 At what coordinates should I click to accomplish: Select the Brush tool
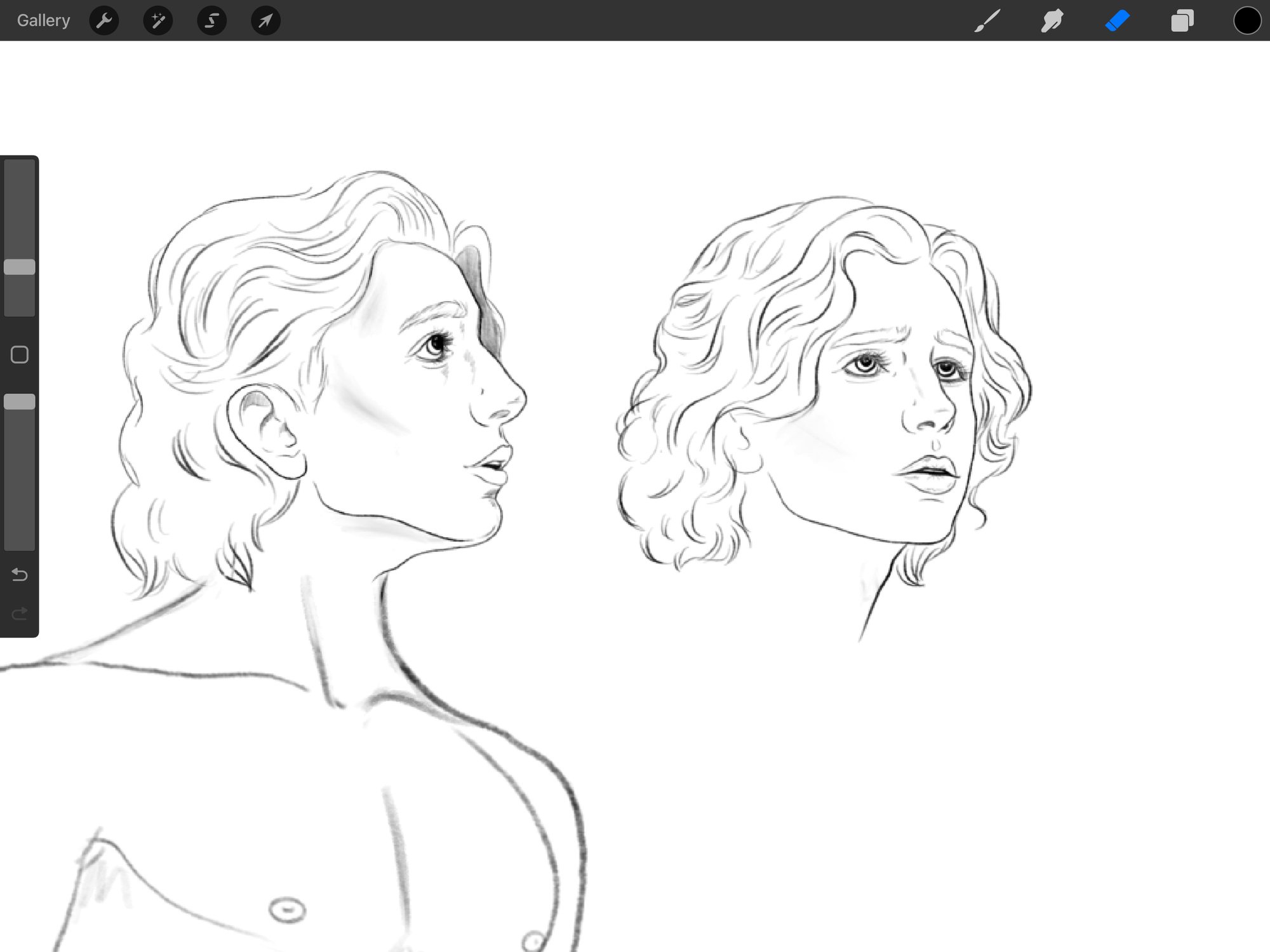(987, 20)
